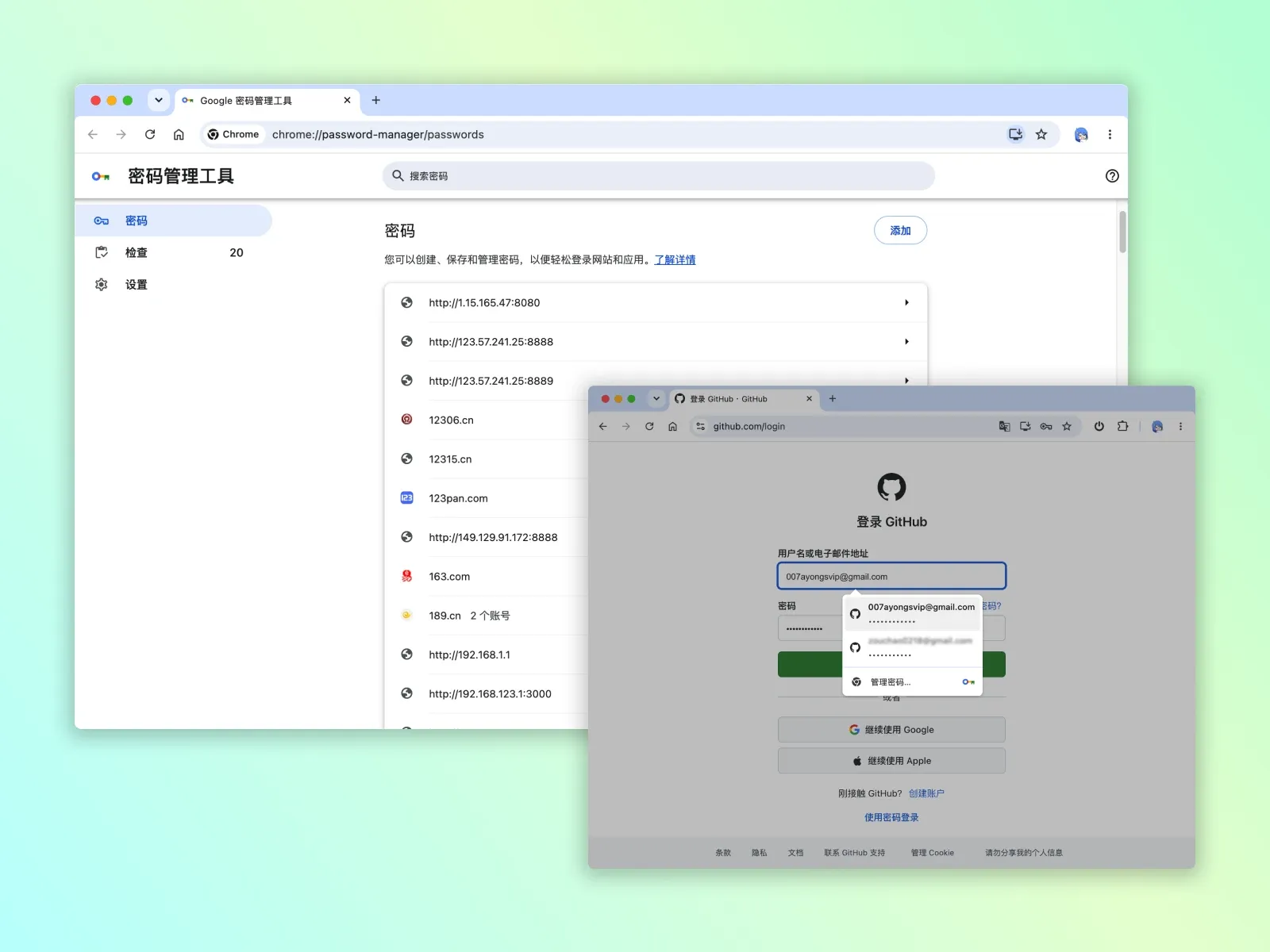Open the http://149.129.91.172:8888 entry
Screen dimensions: 1270x952
(487, 537)
